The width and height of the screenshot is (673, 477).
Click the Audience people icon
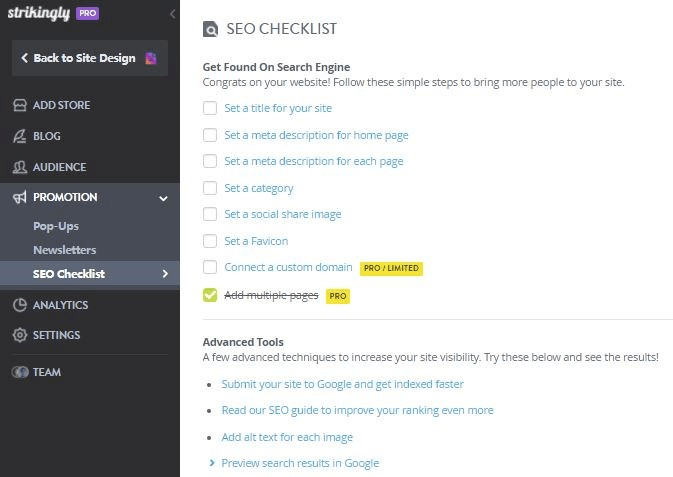(19, 167)
